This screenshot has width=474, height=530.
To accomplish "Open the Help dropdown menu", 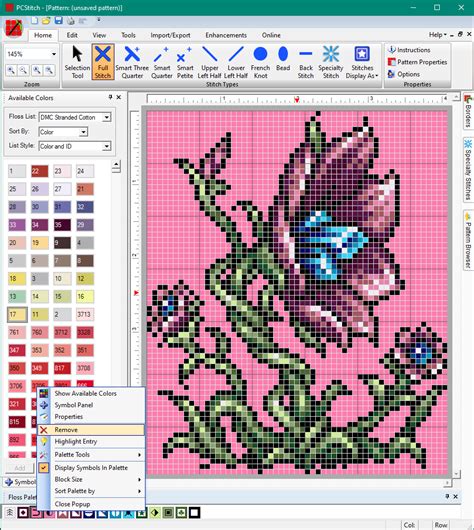I will pyautogui.click(x=437, y=35).
